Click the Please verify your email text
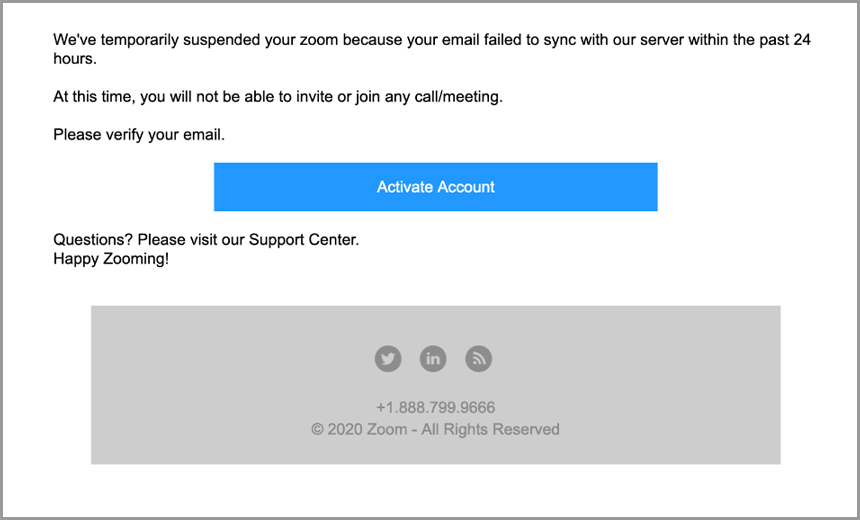 [139, 135]
